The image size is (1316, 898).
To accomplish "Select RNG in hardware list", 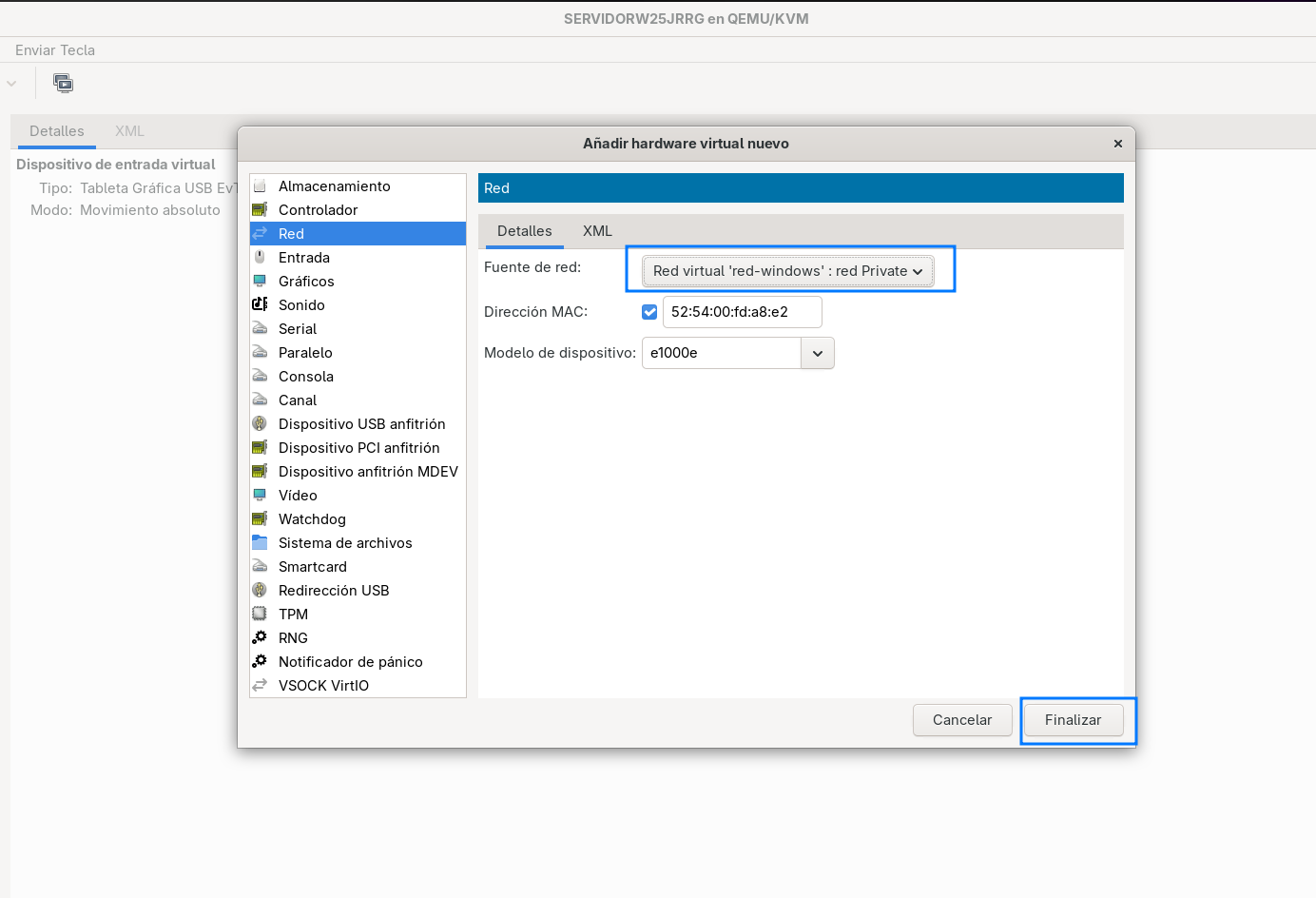I will [358, 638].
